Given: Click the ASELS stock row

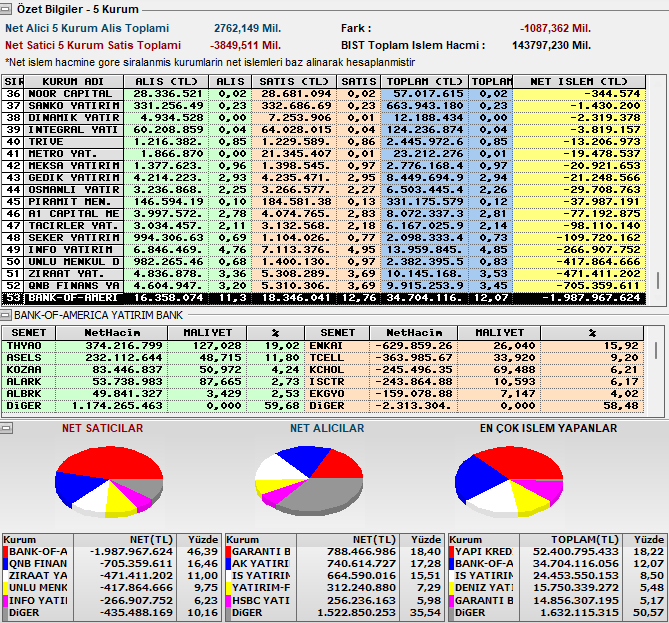Looking at the screenshot, I should [x=153, y=358].
